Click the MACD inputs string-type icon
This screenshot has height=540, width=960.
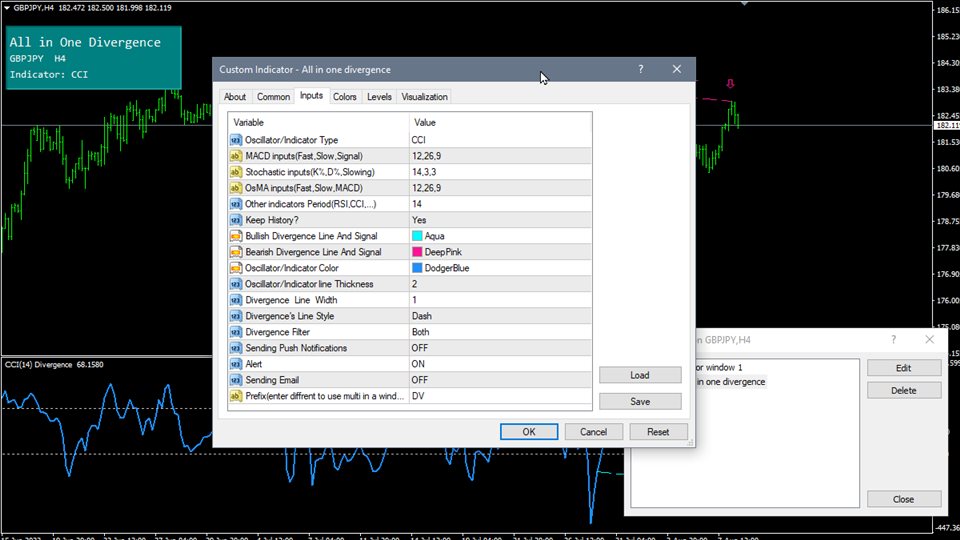click(x=236, y=156)
